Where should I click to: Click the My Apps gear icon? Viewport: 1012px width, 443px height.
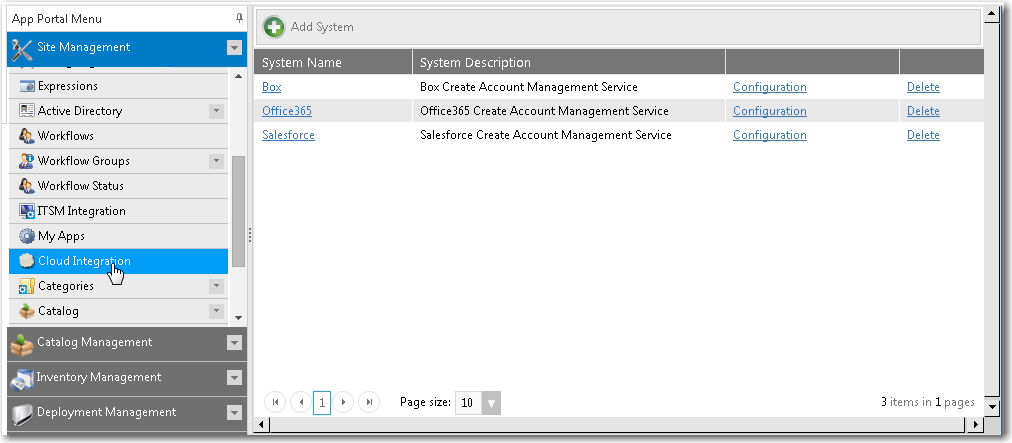[27, 236]
